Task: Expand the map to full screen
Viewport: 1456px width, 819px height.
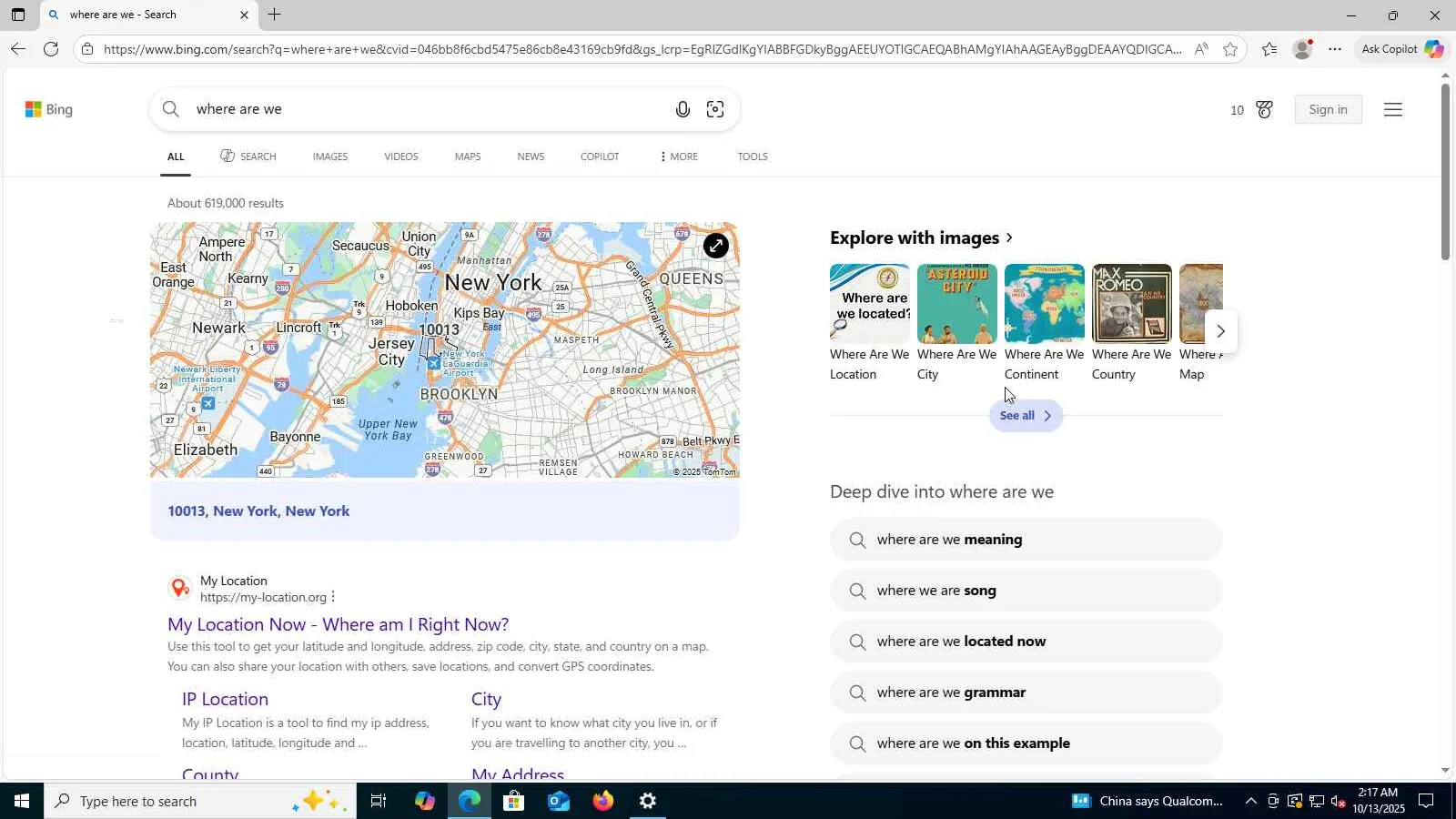Action: pyautogui.click(x=716, y=246)
